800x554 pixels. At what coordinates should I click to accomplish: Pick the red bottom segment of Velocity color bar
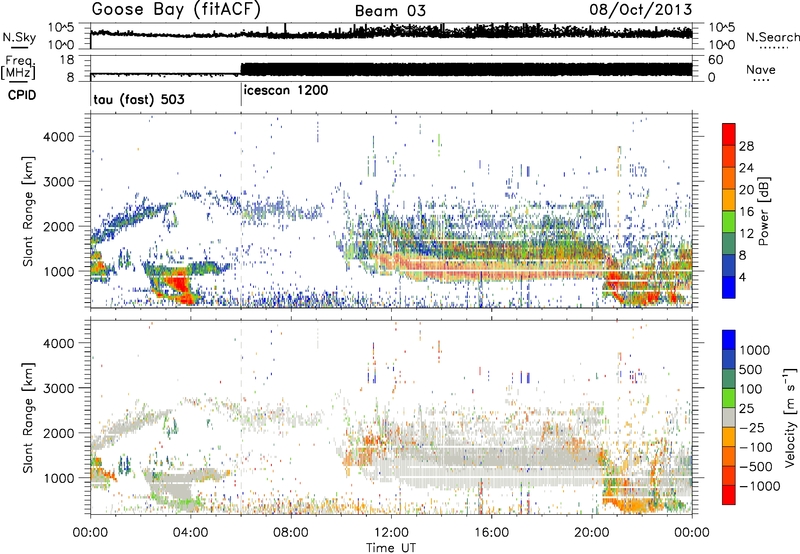(729, 495)
